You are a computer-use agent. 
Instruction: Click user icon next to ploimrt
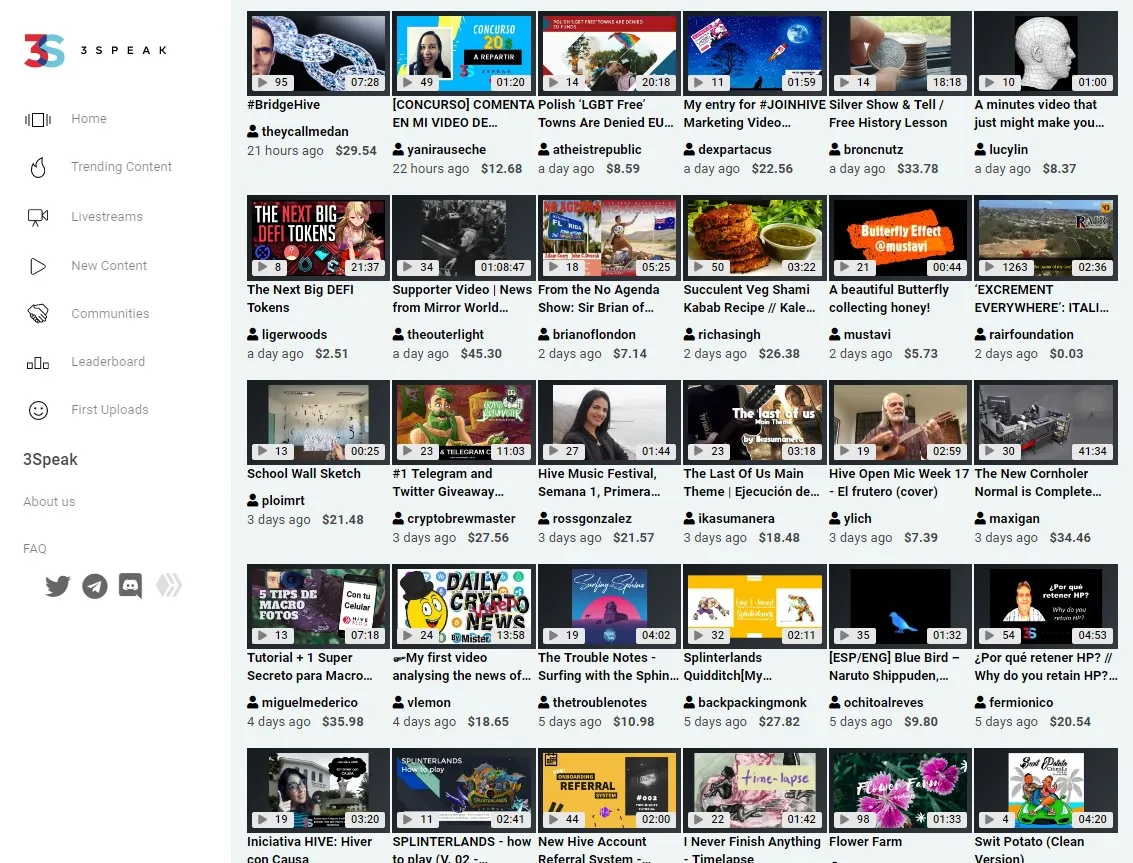[253, 500]
